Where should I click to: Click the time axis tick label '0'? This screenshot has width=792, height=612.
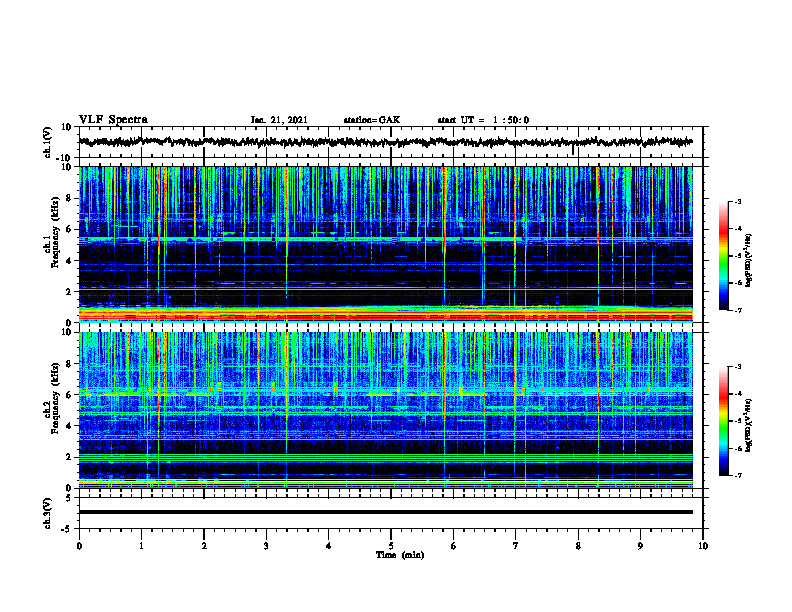79,546
